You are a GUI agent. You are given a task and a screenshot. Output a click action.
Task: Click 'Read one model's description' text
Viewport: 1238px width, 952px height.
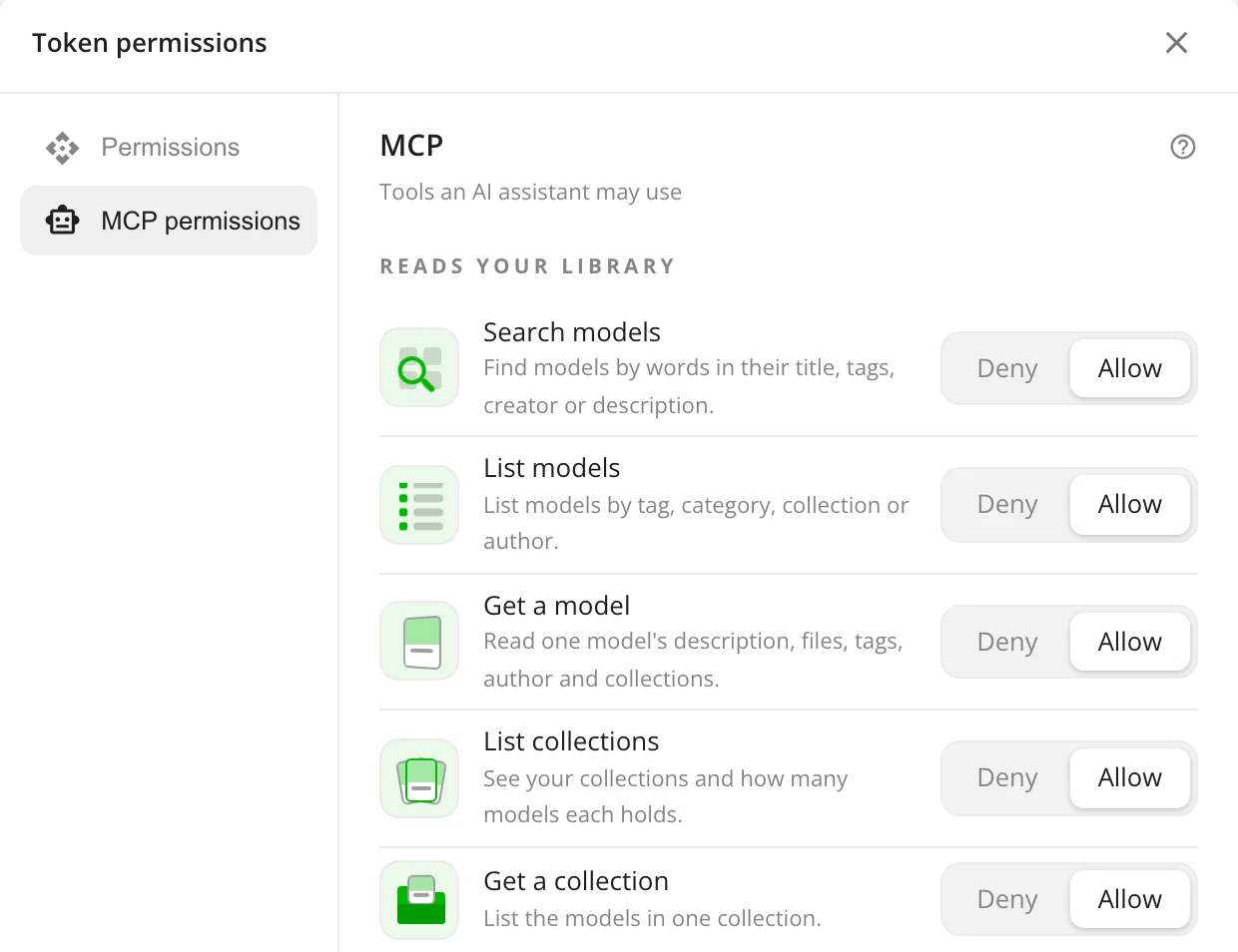click(x=693, y=660)
